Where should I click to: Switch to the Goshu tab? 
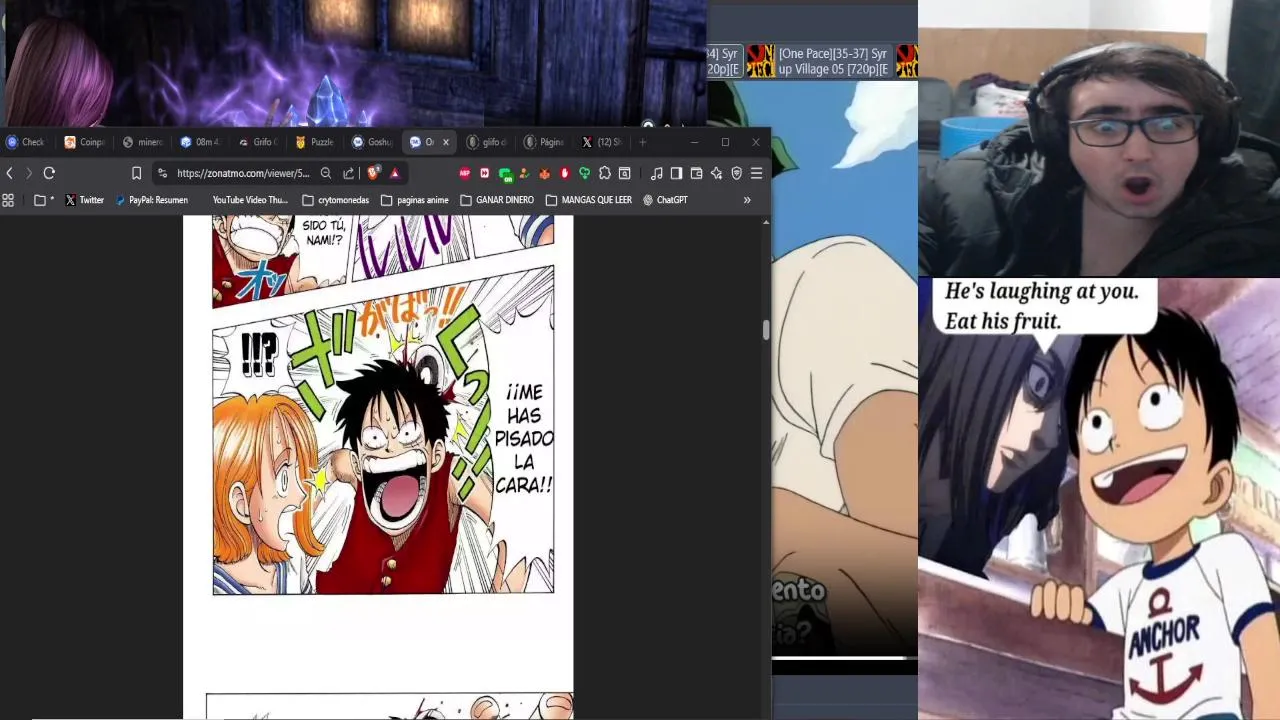point(372,142)
